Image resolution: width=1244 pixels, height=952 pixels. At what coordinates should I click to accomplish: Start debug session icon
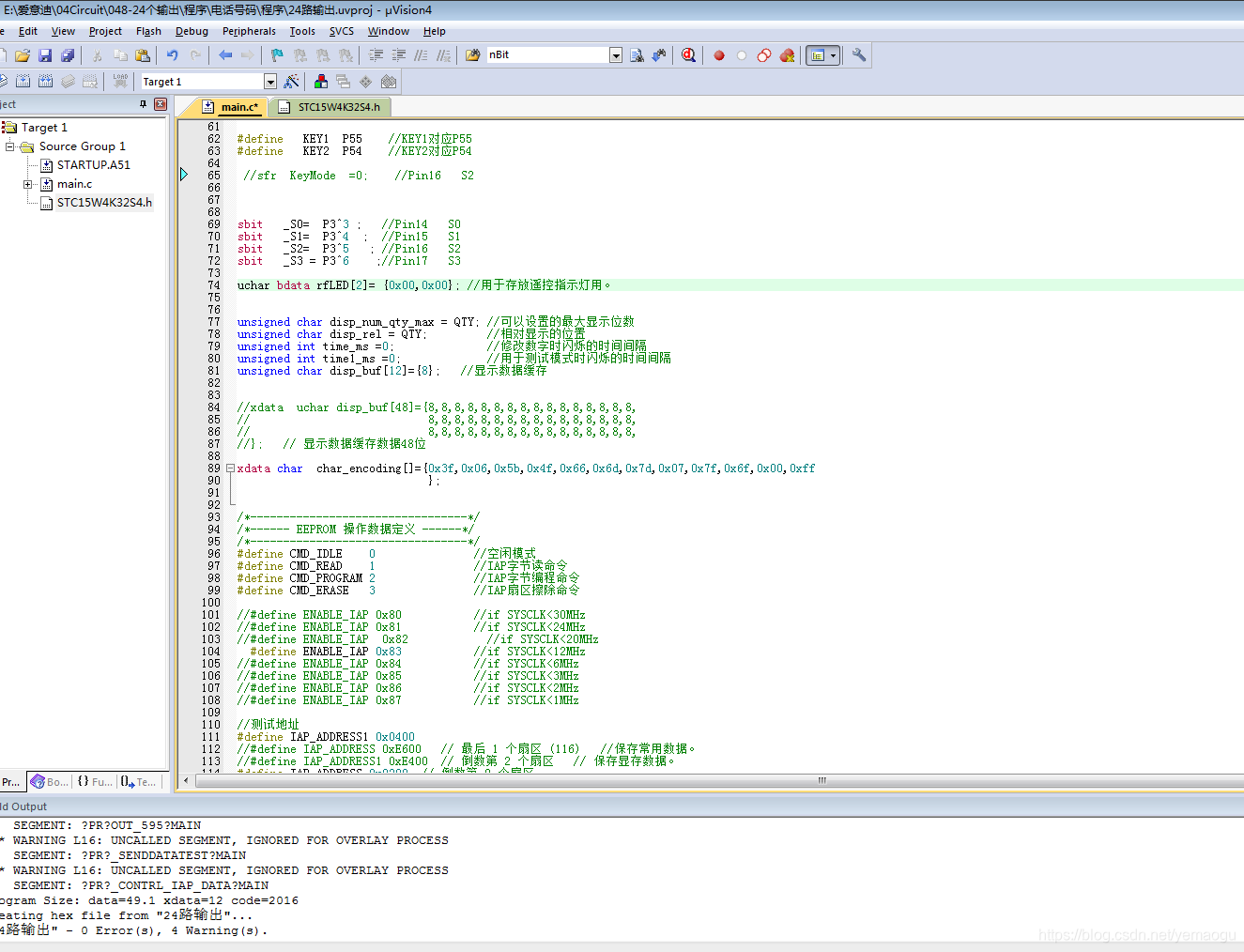[x=689, y=55]
